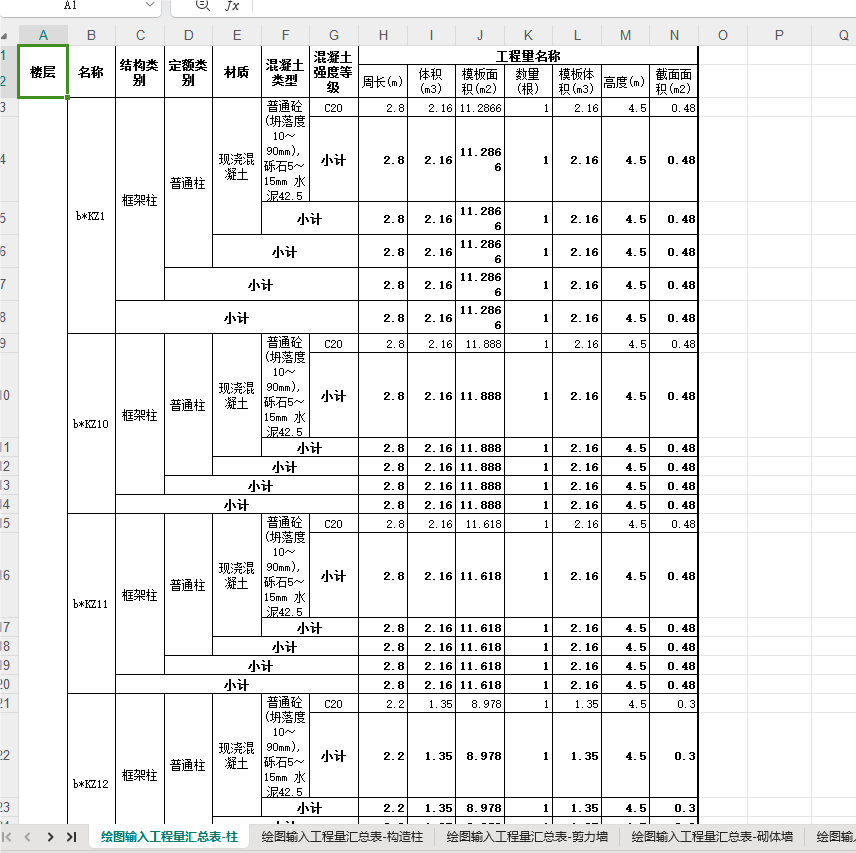Select the 截面面积(m2) header cell
Image resolution: width=856 pixels, height=853 pixels.
(x=674, y=82)
